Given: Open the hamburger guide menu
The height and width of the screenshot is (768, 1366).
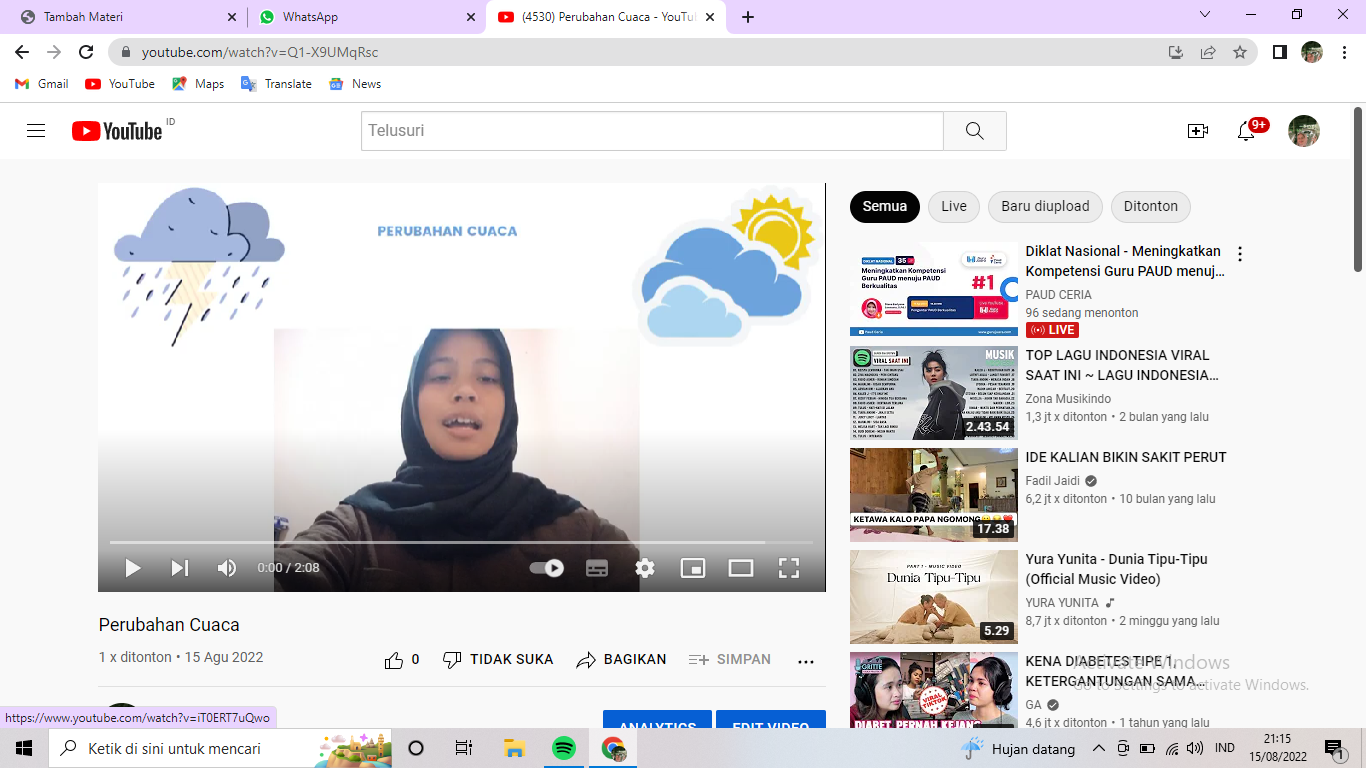Looking at the screenshot, I should (36, 131).
